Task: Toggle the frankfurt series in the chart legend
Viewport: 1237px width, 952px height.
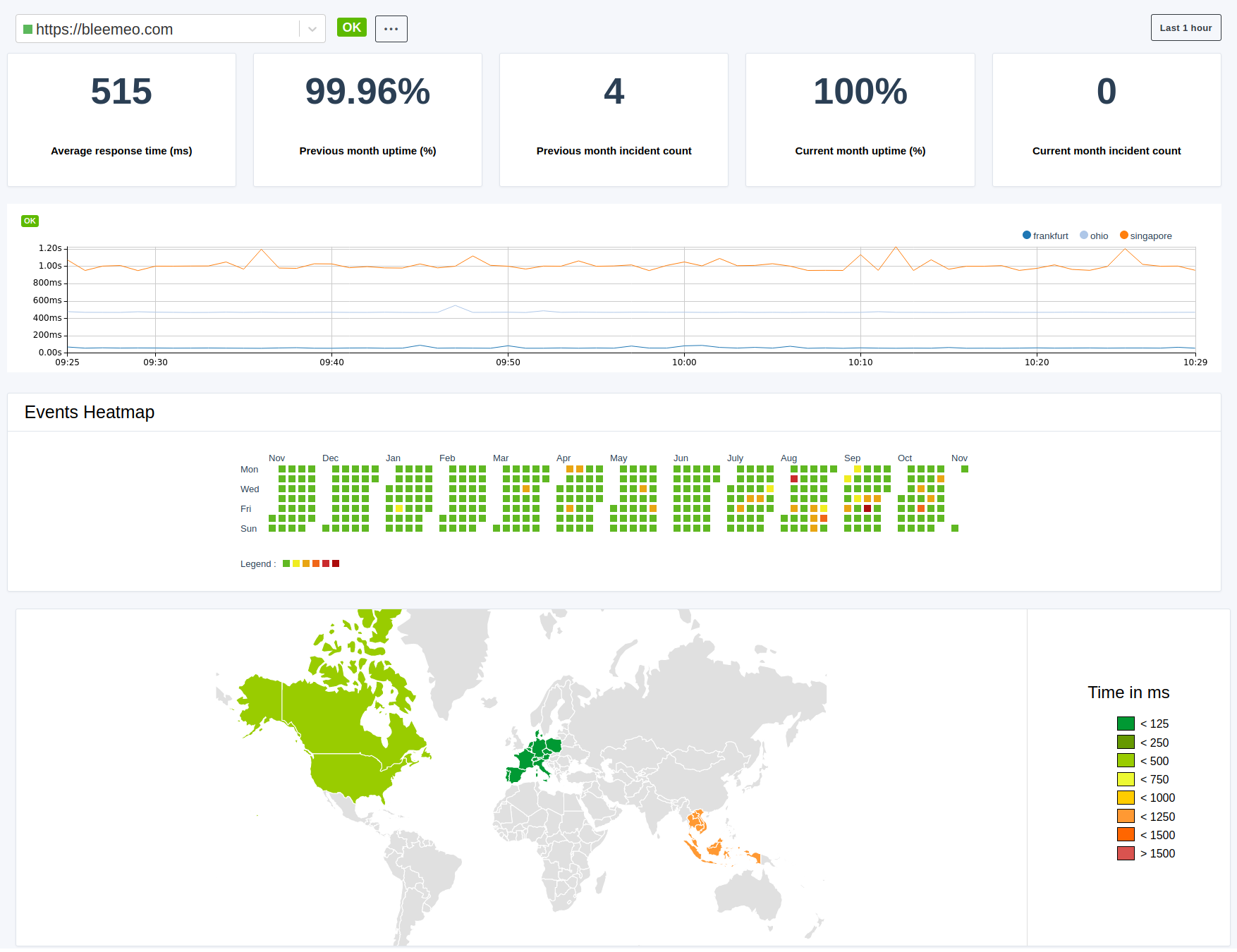Action: pyautogui.click(x=1044, y=236)
